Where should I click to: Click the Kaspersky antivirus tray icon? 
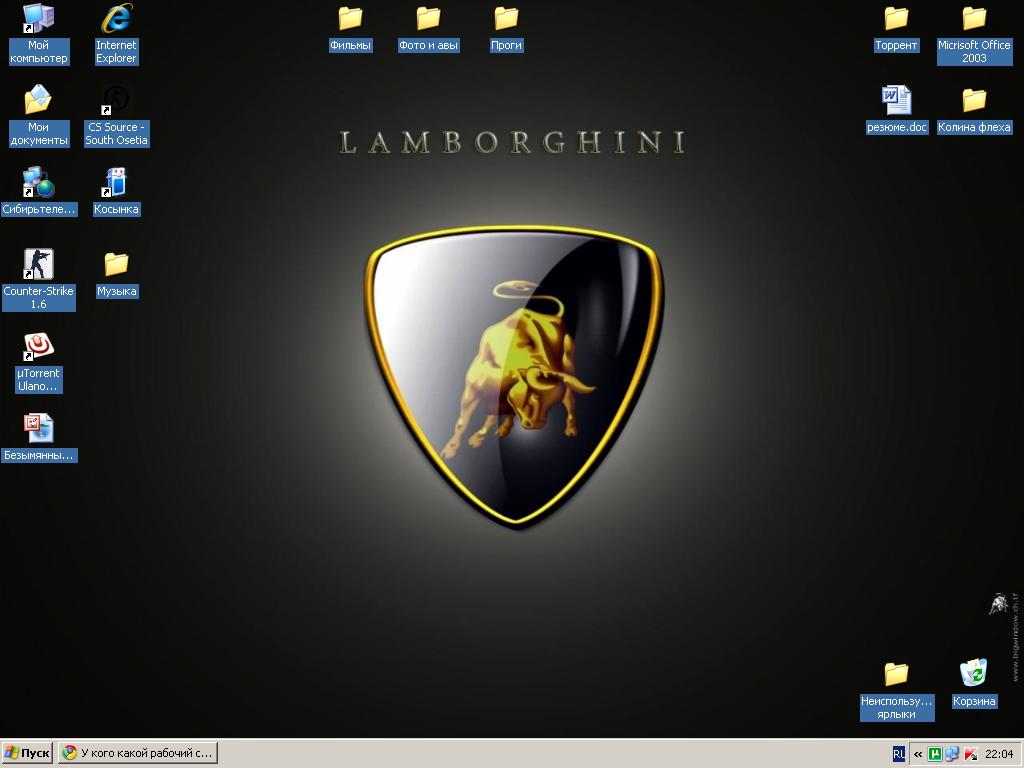(970, 754)
